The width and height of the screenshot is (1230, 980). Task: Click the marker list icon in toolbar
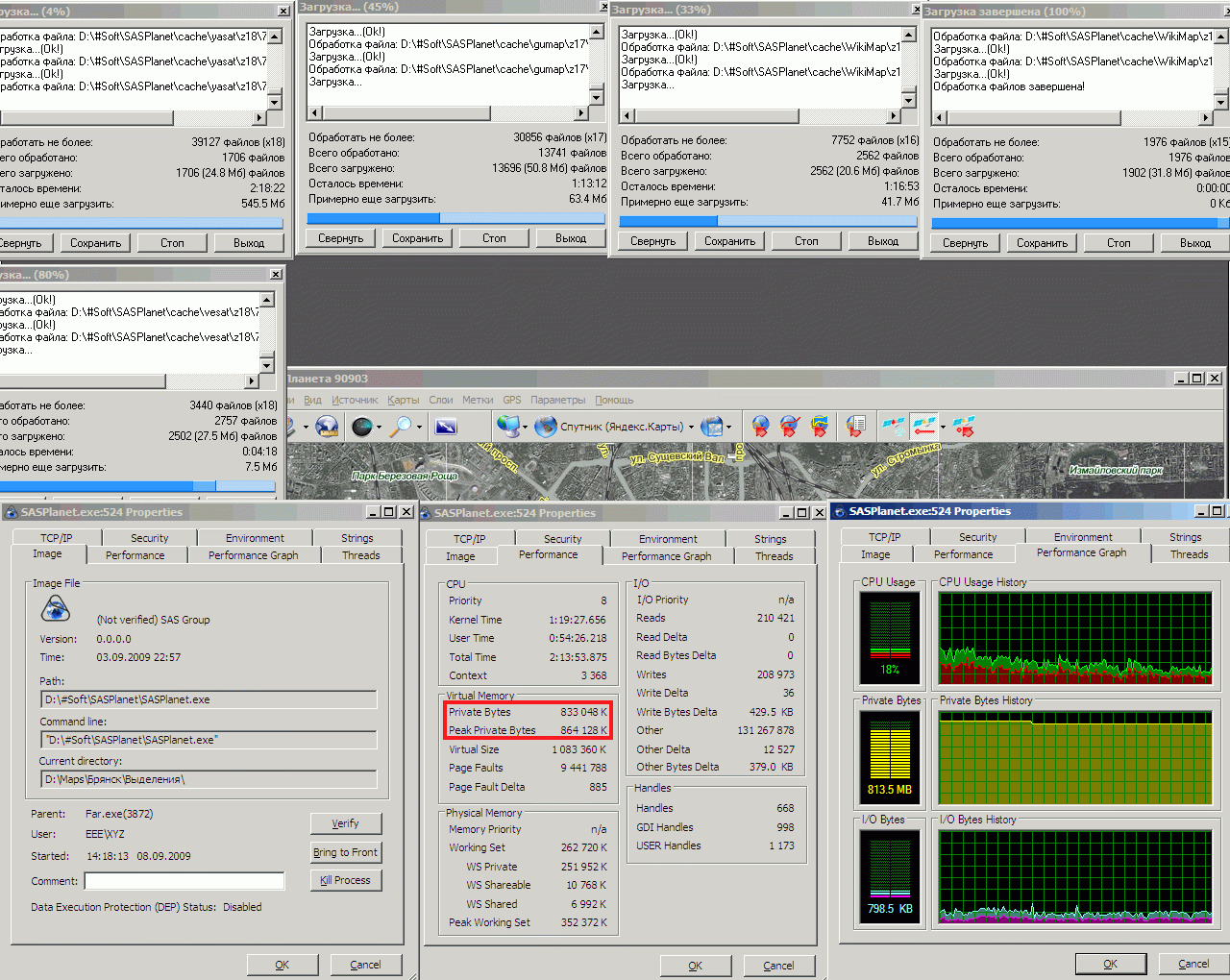[x=855, y=427]
